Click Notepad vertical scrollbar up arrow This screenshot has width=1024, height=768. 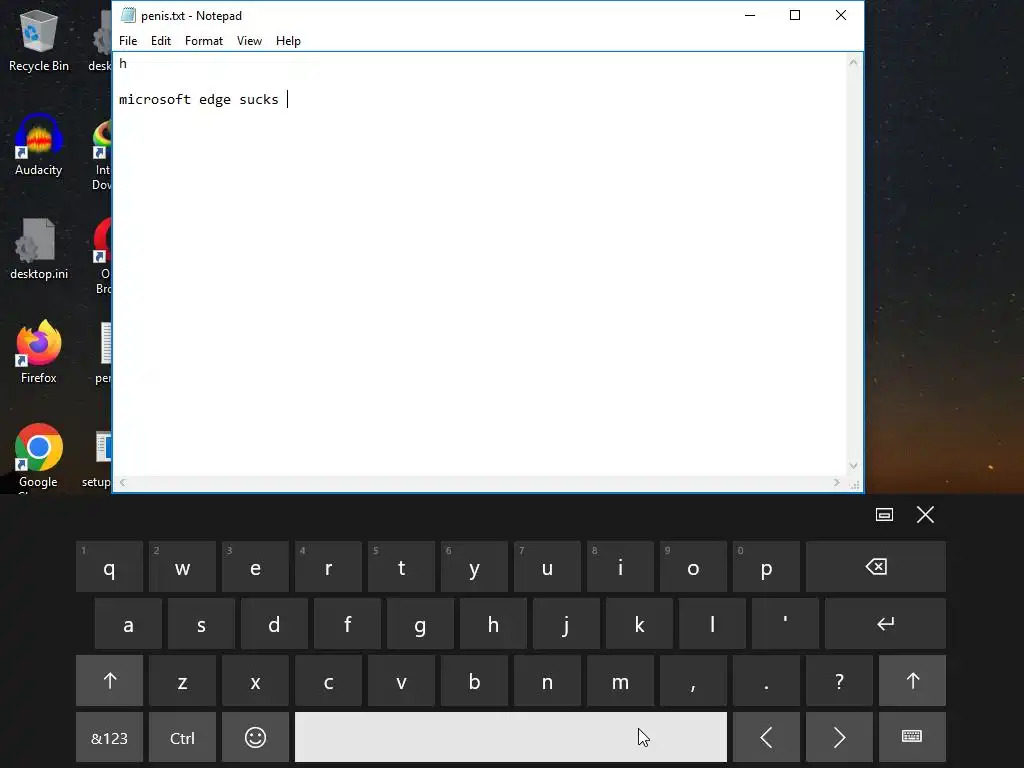point(854,62)
